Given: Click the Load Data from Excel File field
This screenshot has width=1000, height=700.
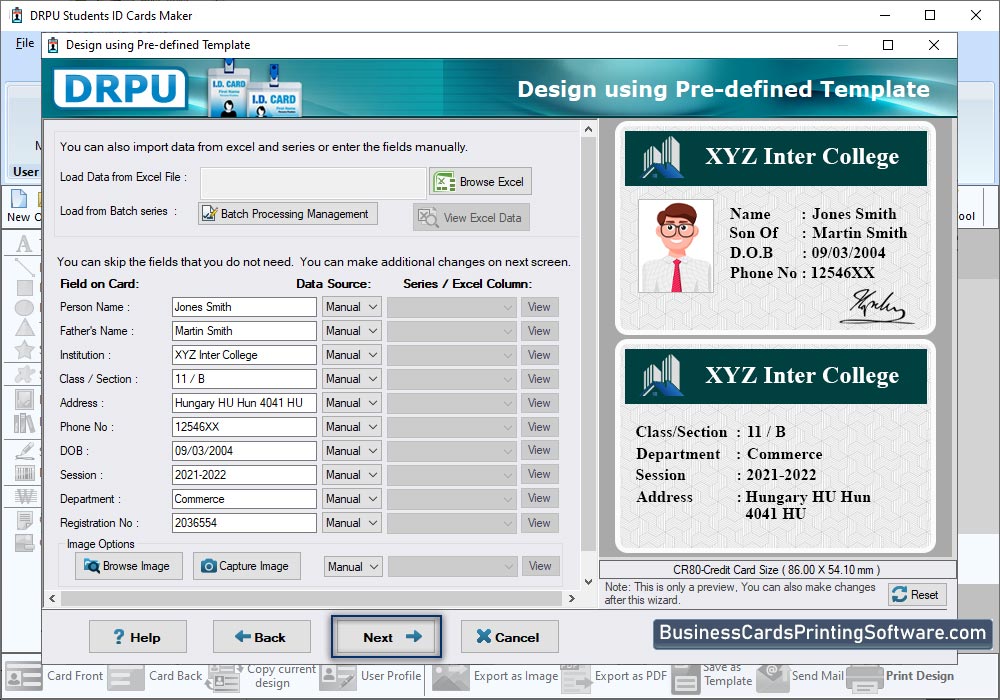Looking at the screenshot, I should 313,183.
